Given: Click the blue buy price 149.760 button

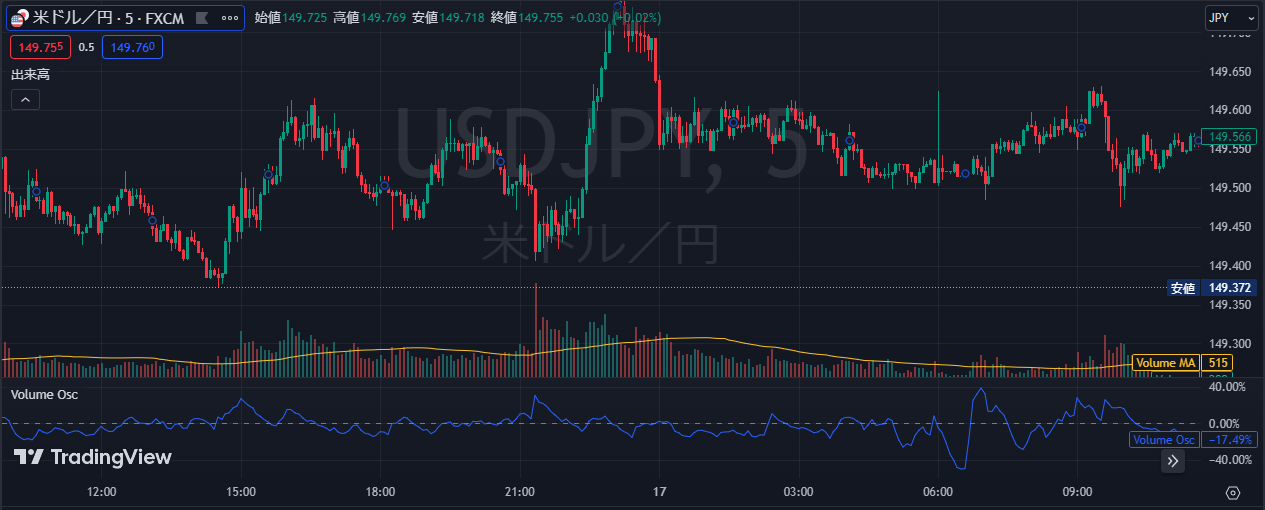Looking at the screenshot, I should 132,47.
